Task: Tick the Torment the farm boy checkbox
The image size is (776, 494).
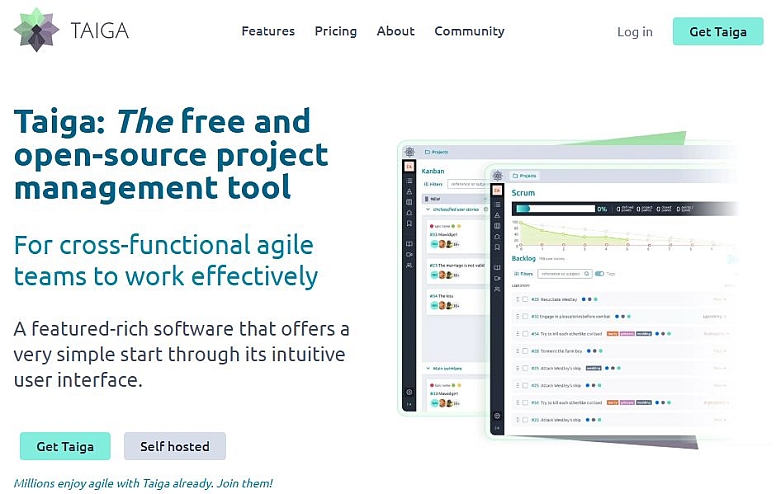Action: [525, 350]
